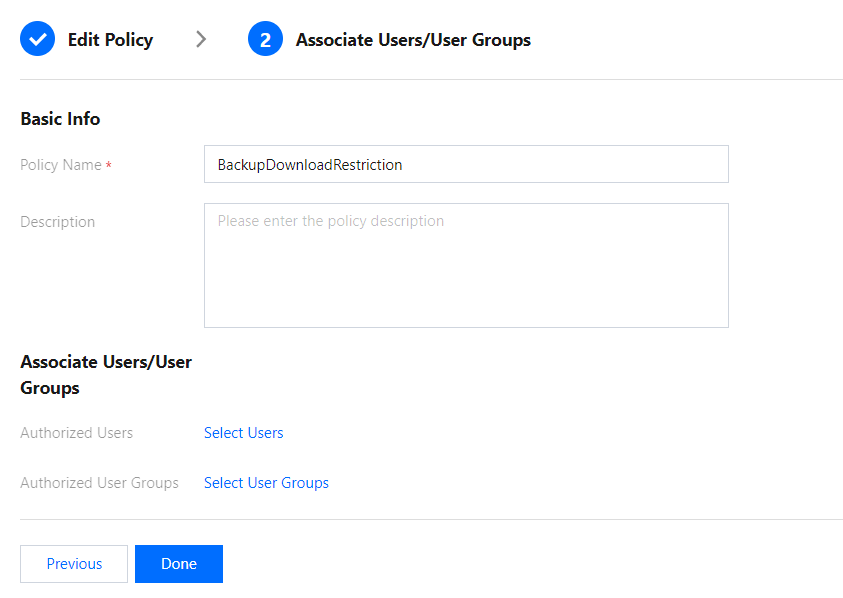Click inside the Description text area
This screenshot has width=843, height=598.
point(465,265)
